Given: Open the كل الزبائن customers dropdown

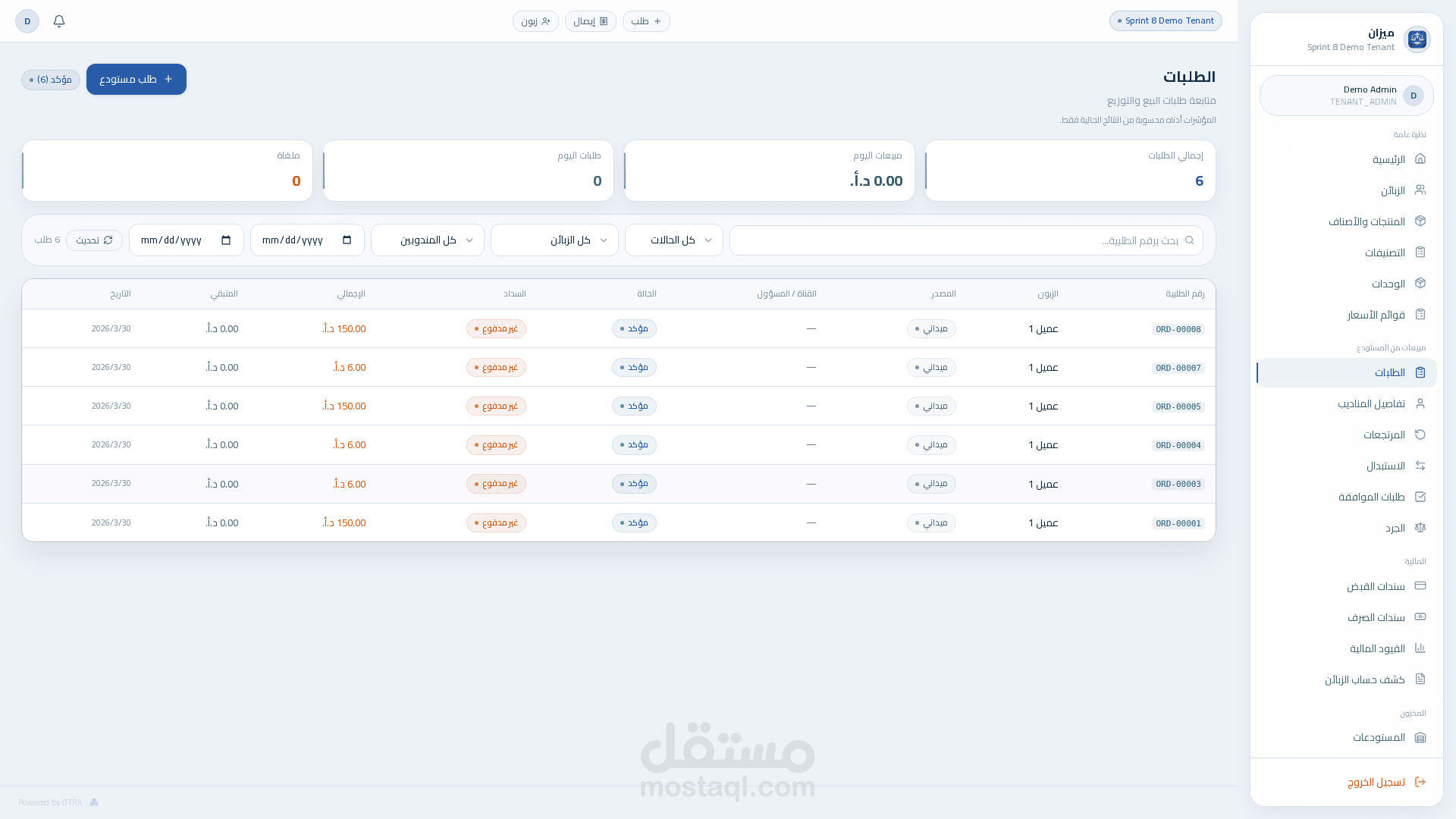Looking at the screenshot, I should tap(554, 240).
